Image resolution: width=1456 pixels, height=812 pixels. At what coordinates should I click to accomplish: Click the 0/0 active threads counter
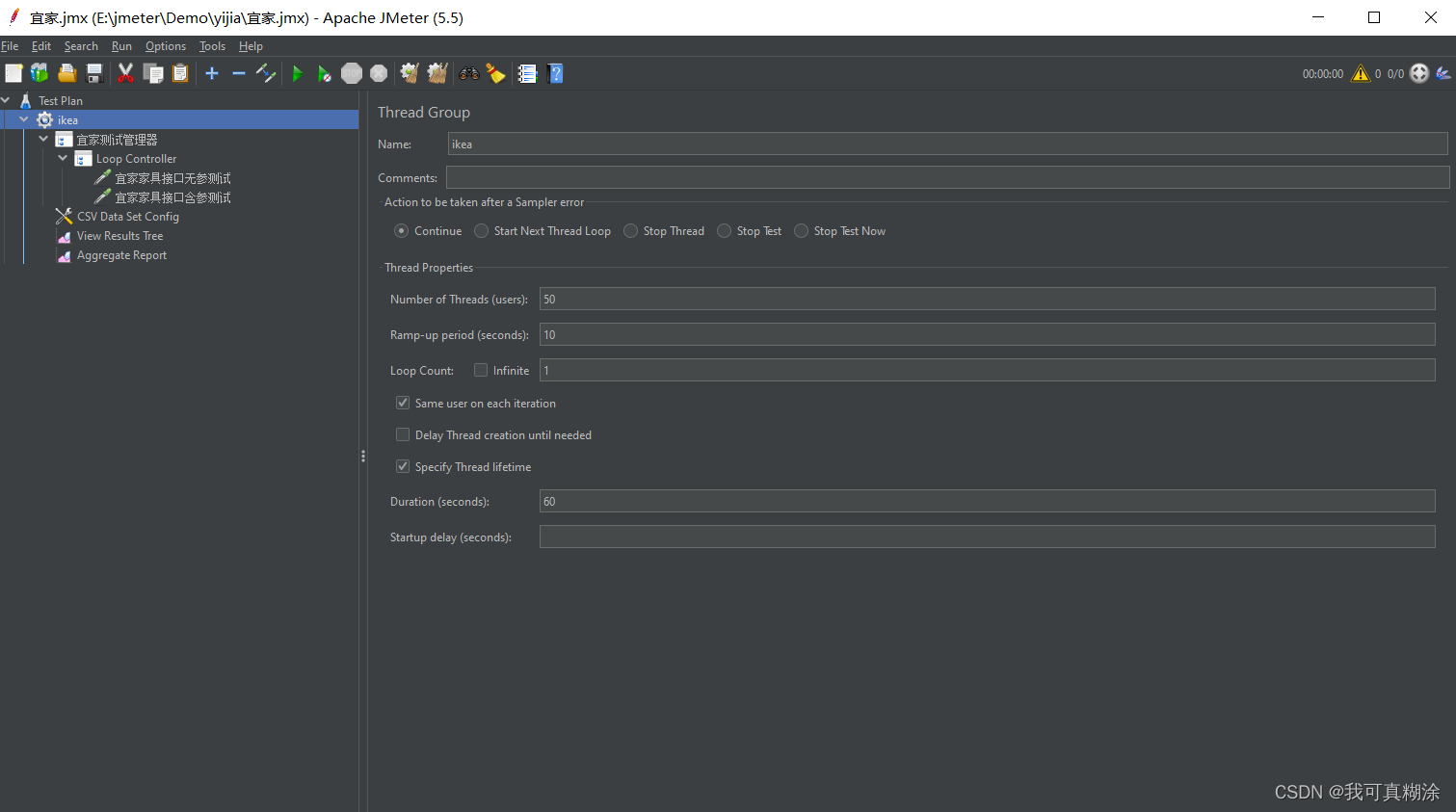1395,73
